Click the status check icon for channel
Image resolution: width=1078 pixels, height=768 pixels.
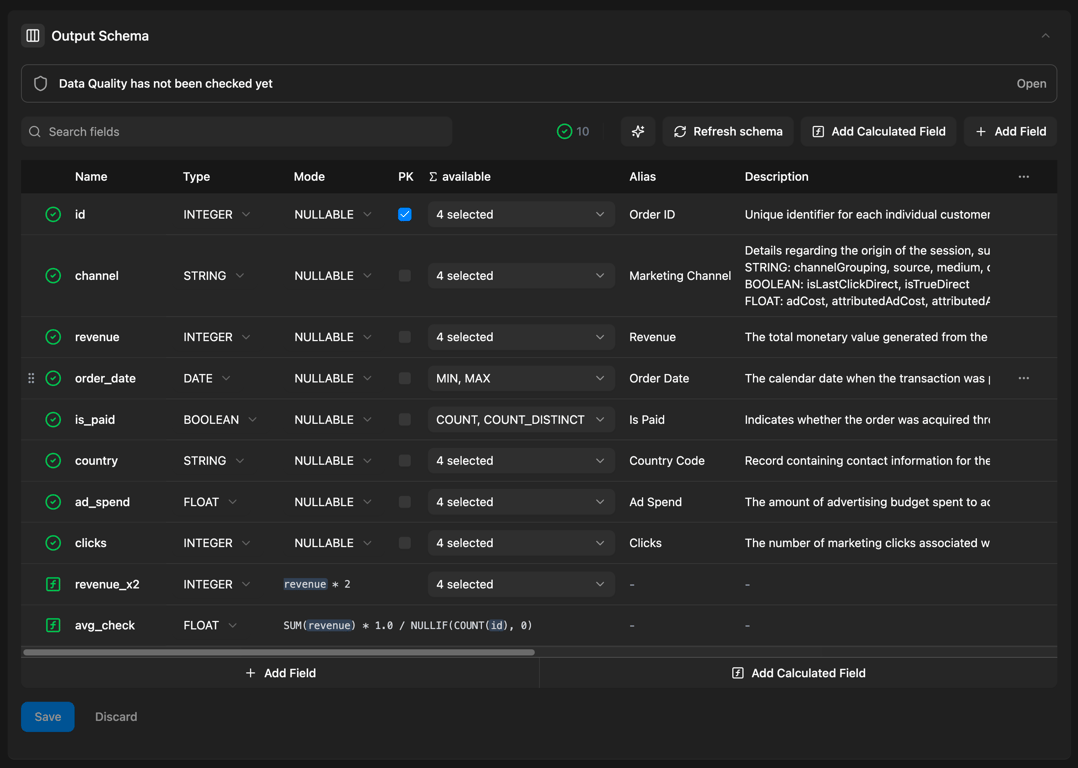(x=53, y=276)
